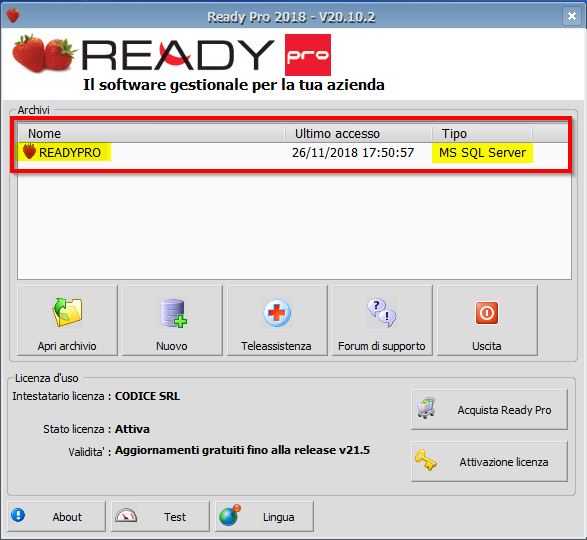Click the Ready Pro strawberries logo
This screenshot has height=540, width=587.
click(44, 54)
